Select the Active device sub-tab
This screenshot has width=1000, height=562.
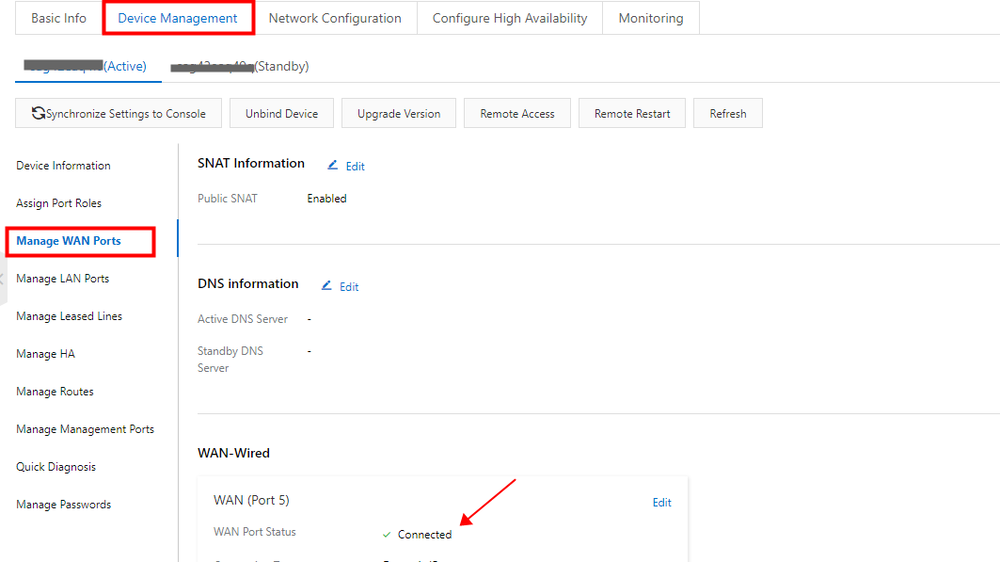(88, 66)
